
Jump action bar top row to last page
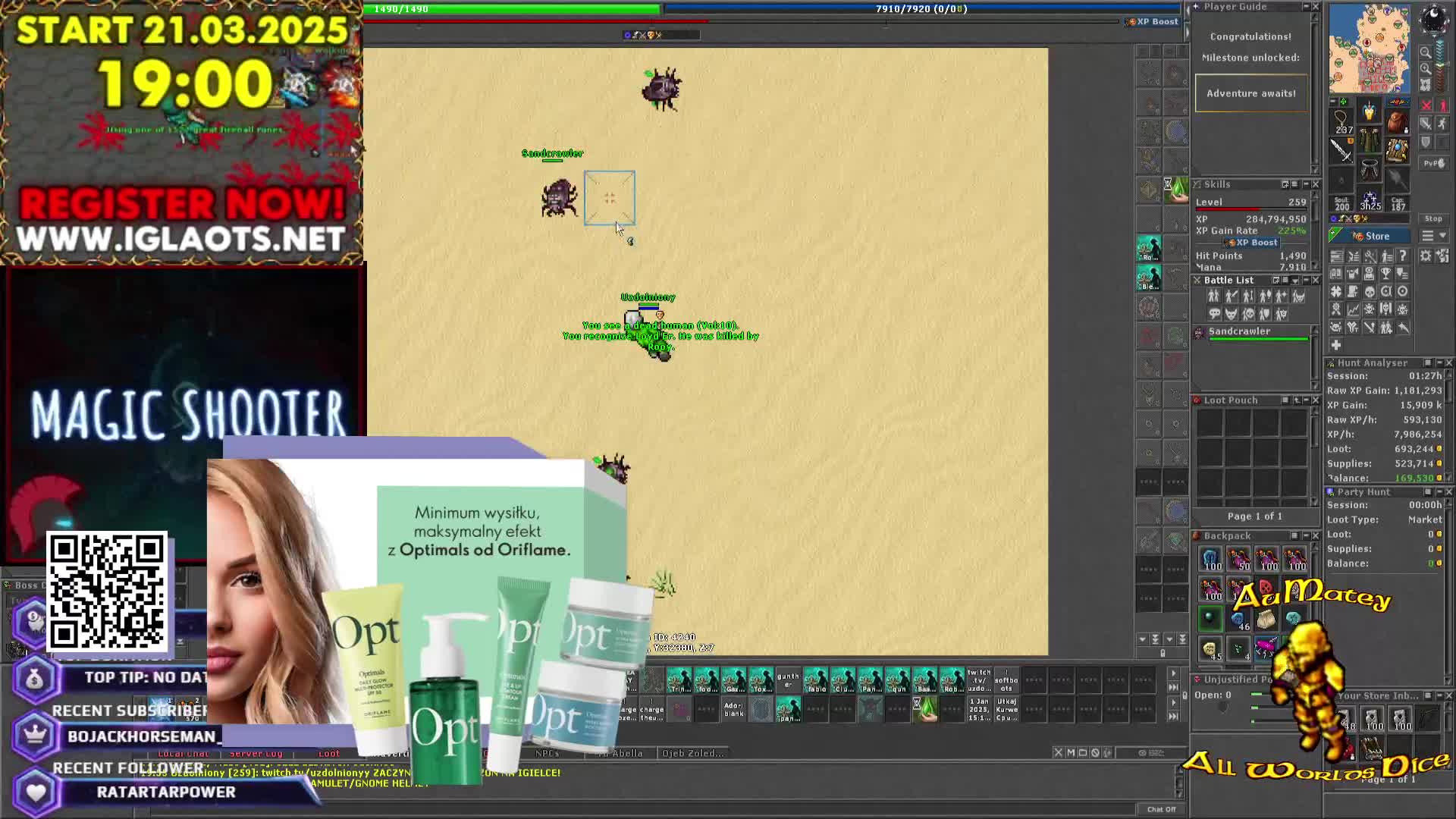[1173, 687]
